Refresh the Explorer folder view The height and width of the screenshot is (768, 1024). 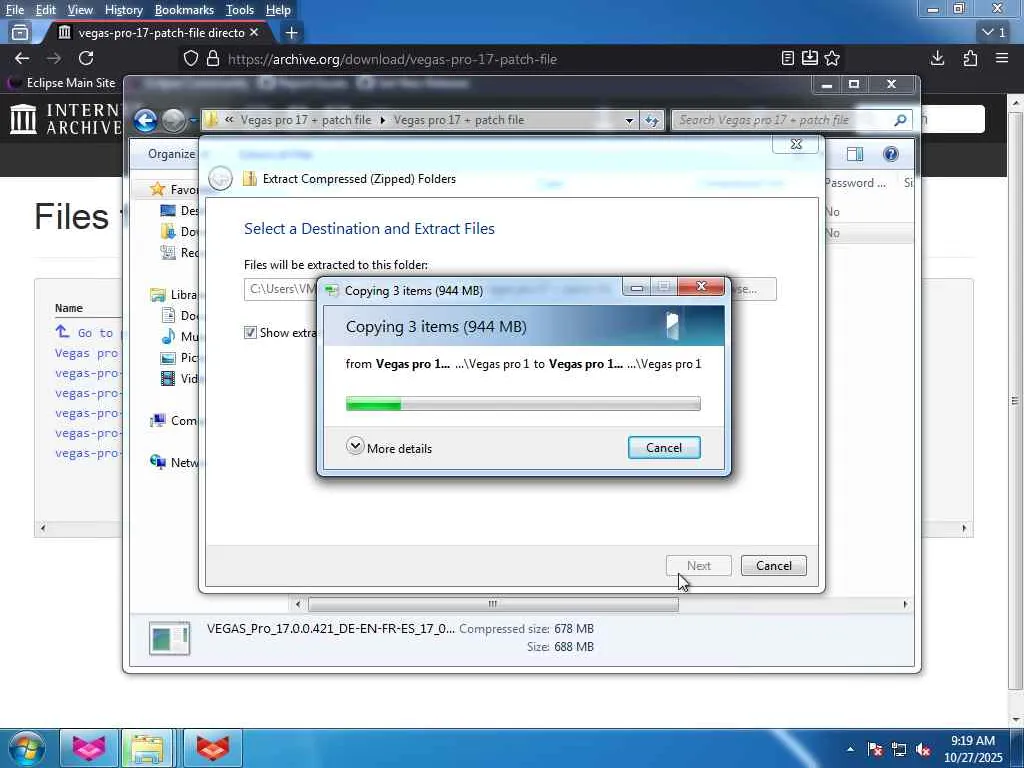[652, 121]
